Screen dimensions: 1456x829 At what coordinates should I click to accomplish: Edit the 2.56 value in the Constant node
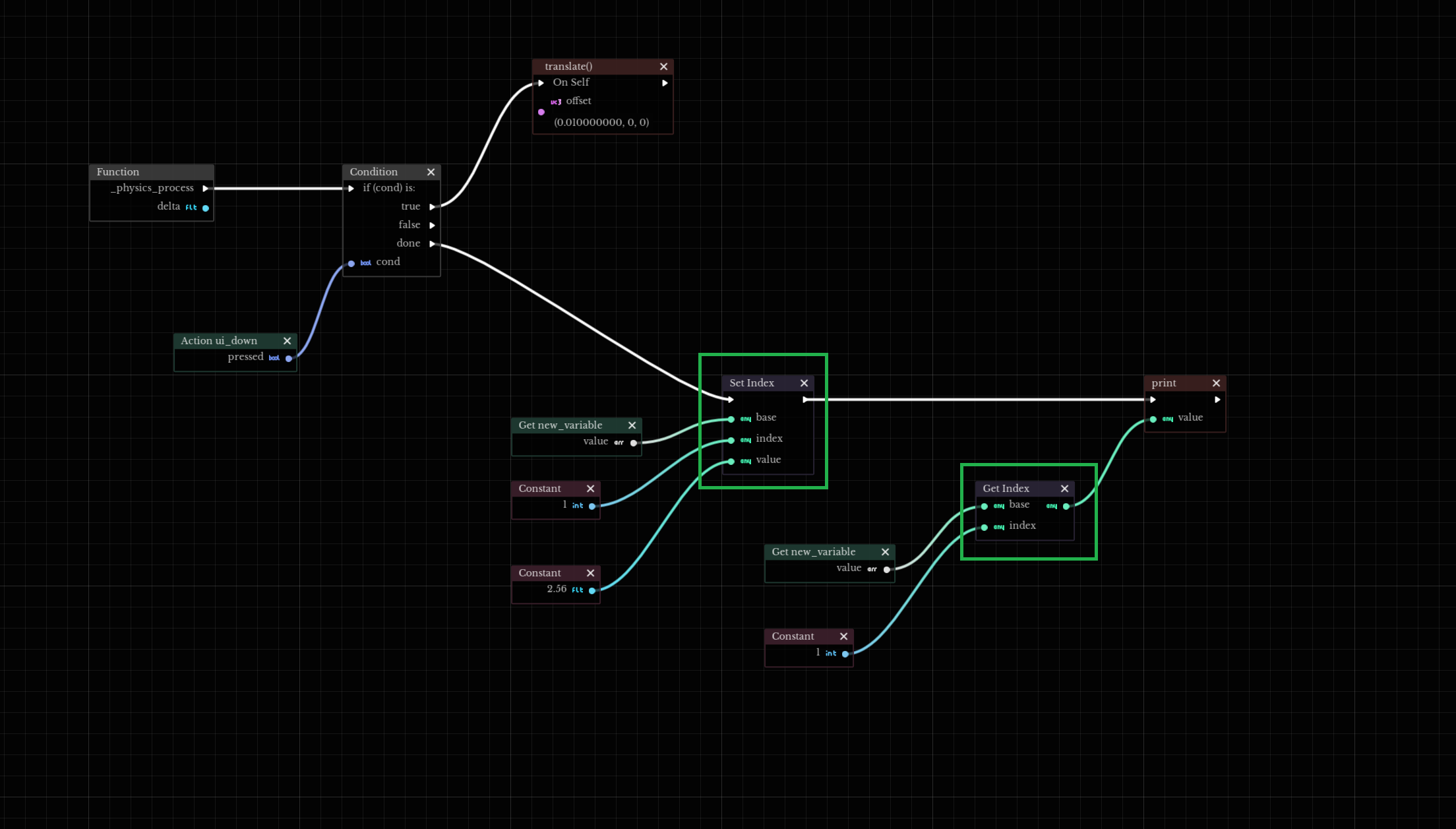point(556,589)
